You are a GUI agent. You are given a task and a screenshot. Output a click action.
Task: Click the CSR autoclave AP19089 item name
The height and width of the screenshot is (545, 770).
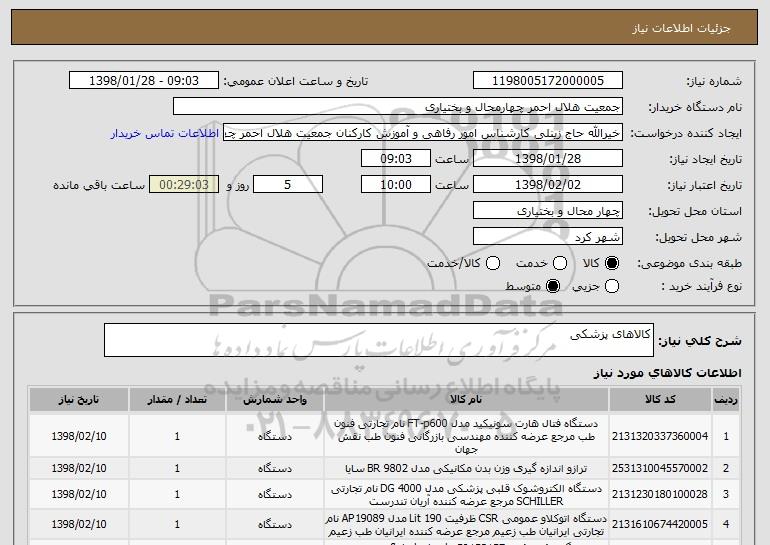click(466, 525)
